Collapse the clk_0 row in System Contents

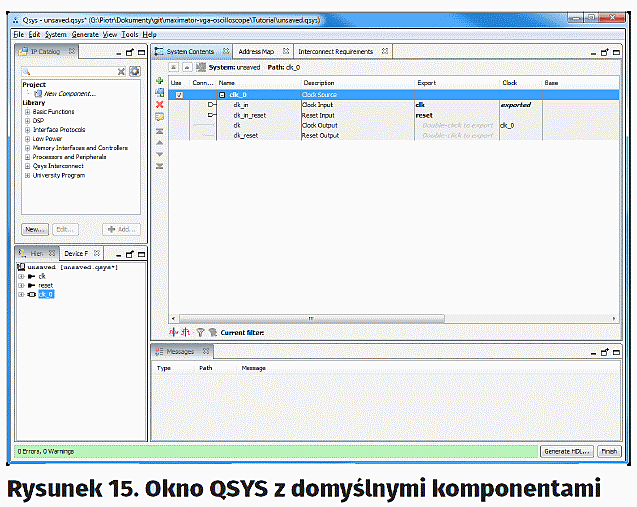click(x=223, y=95)
